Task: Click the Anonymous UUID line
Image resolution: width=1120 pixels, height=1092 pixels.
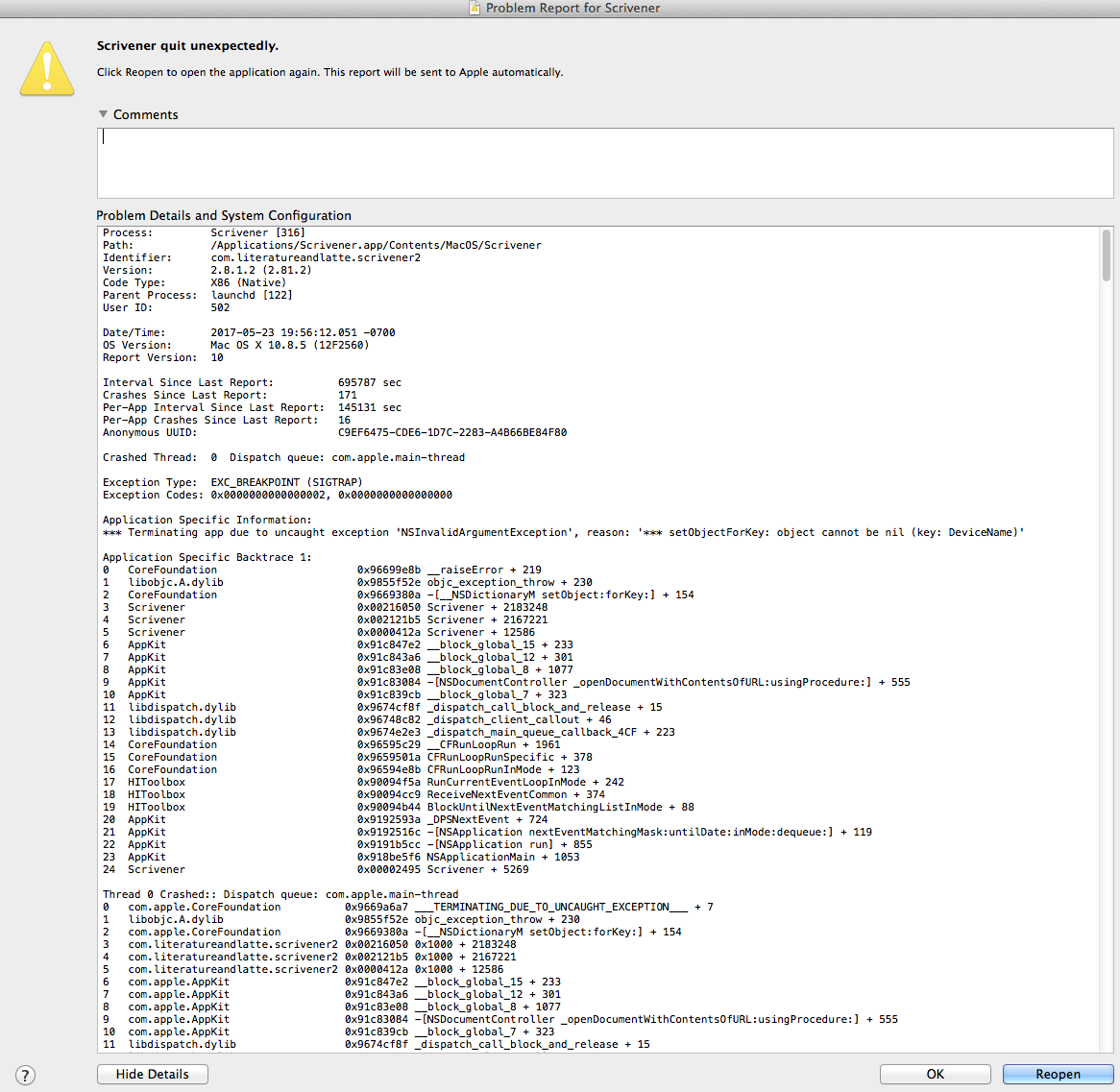Action: point(335,433)
